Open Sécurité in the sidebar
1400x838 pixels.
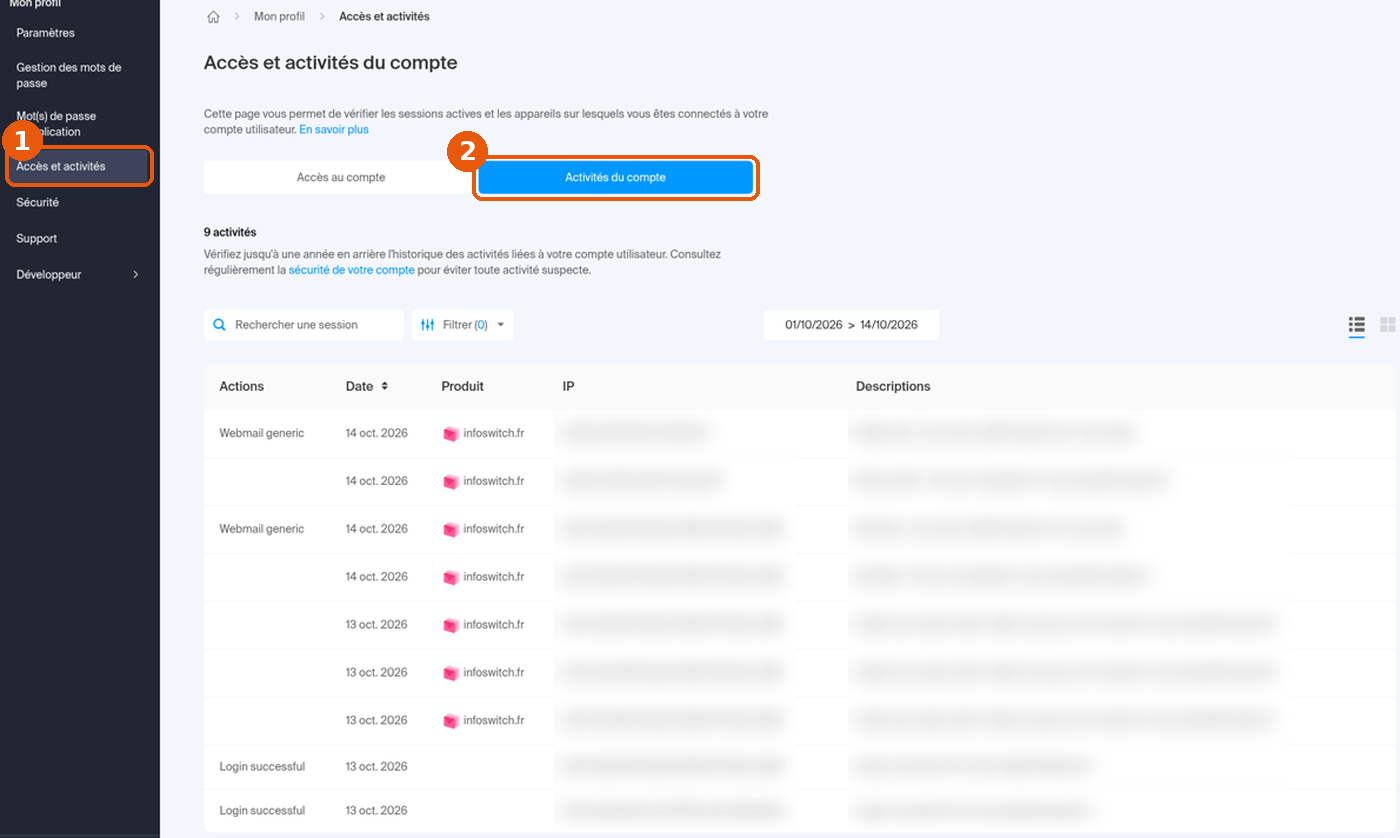point(38,202)
